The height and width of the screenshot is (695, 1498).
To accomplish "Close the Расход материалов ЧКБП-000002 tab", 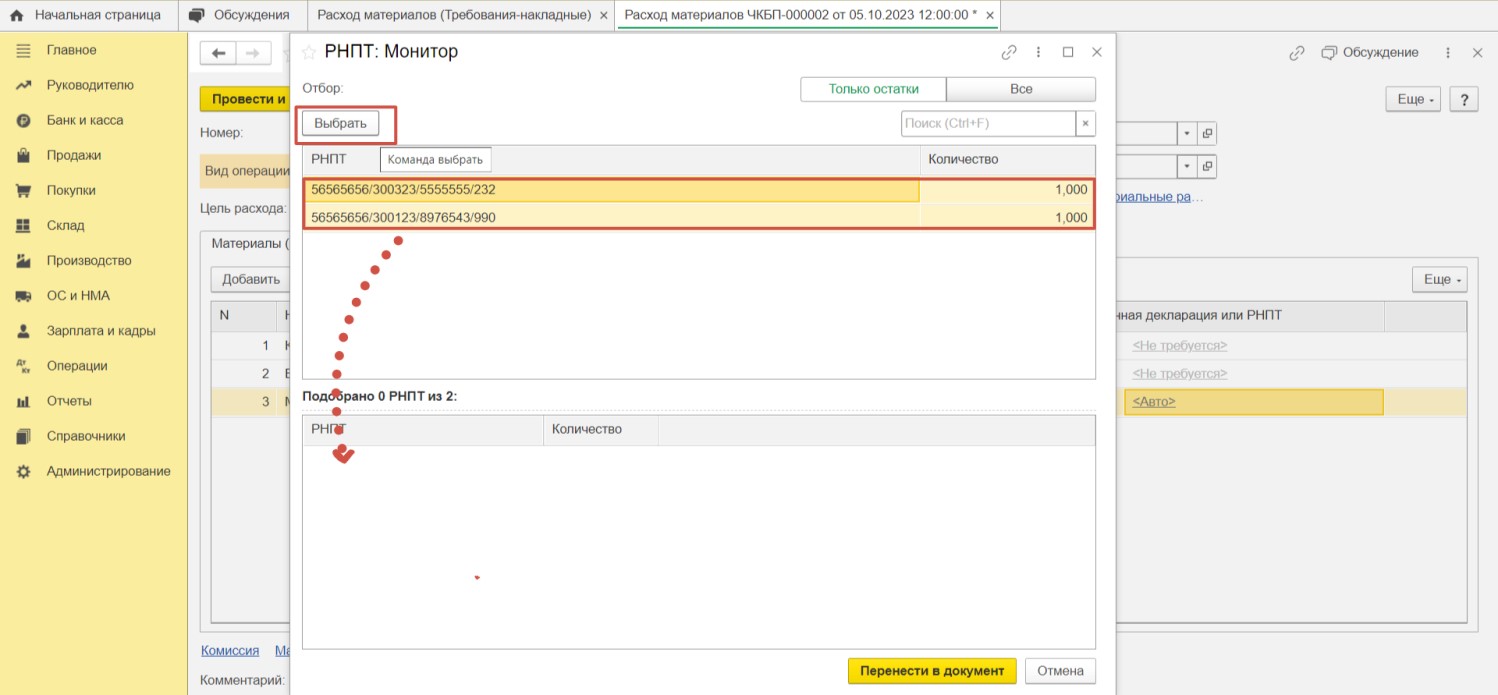I will pos(989,16).
